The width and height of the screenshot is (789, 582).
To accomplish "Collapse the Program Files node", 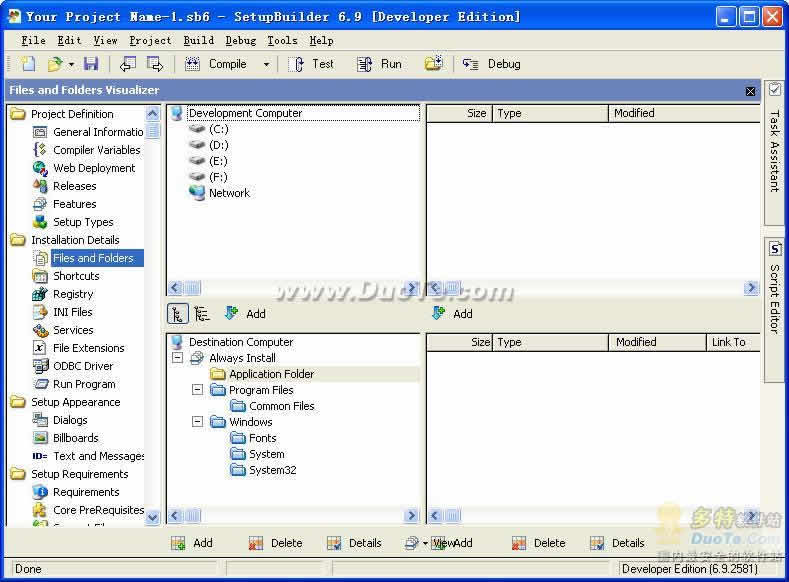I will (197, 390).
